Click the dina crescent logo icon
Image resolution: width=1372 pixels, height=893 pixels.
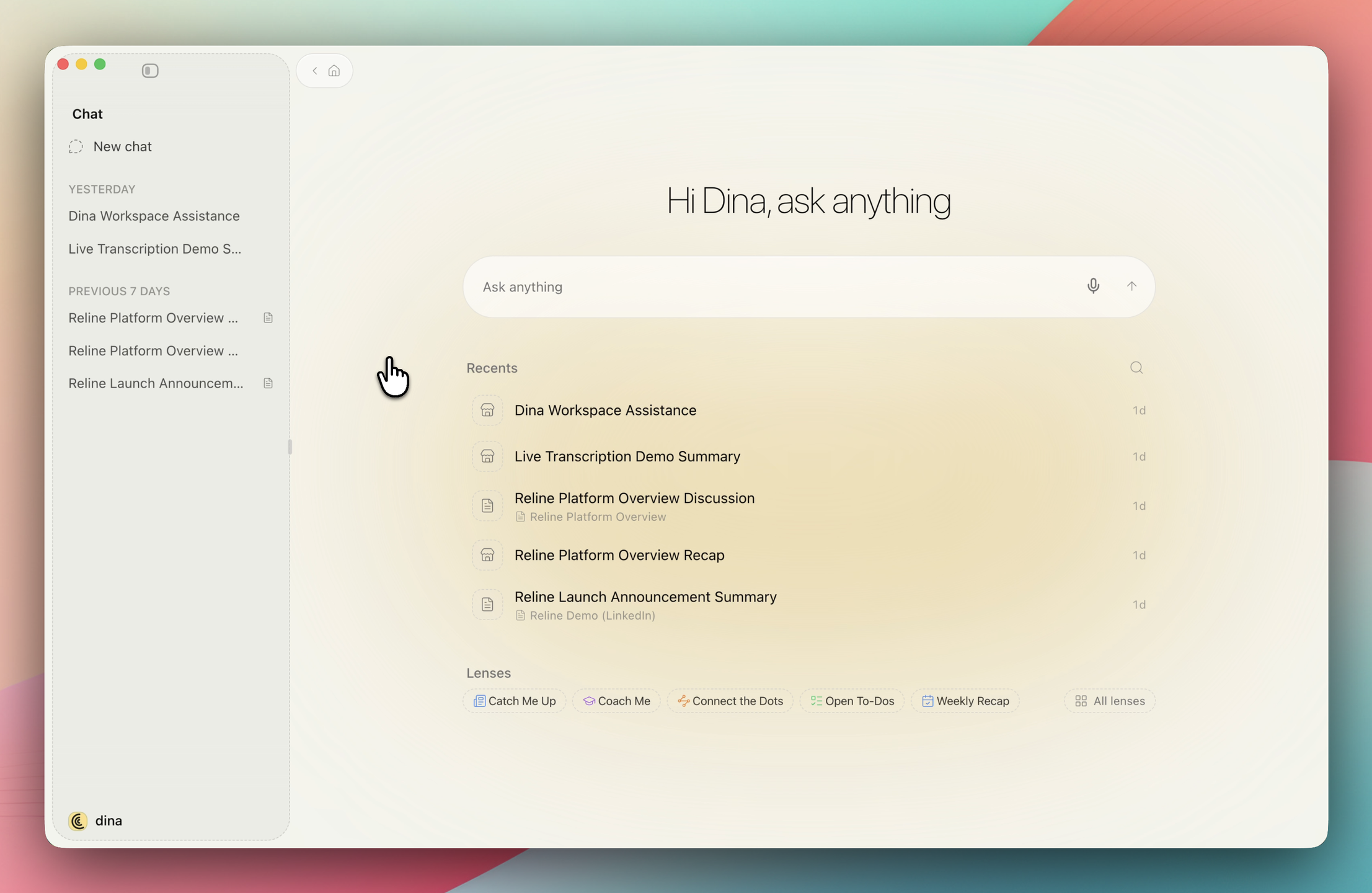coord(78,820)
